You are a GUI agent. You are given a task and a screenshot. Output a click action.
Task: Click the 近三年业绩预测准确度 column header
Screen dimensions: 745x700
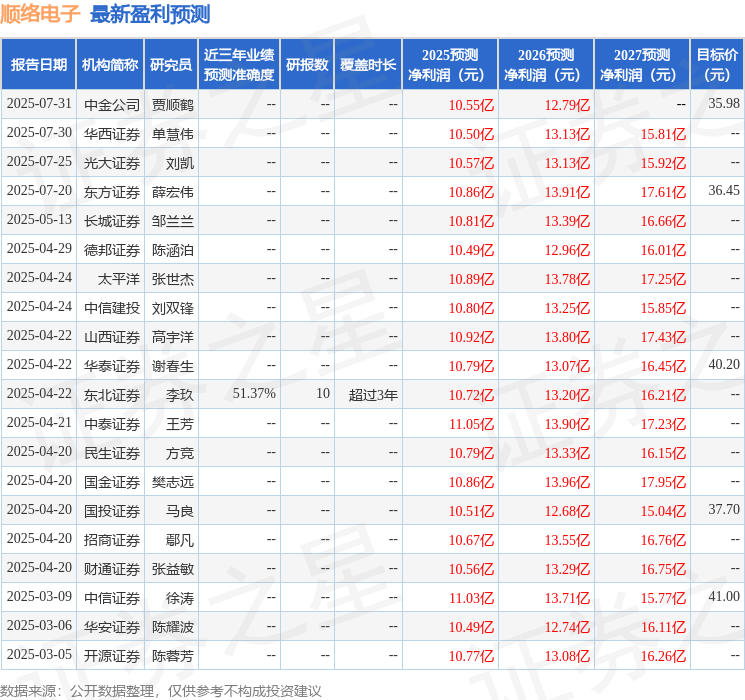tap(238, 64)
